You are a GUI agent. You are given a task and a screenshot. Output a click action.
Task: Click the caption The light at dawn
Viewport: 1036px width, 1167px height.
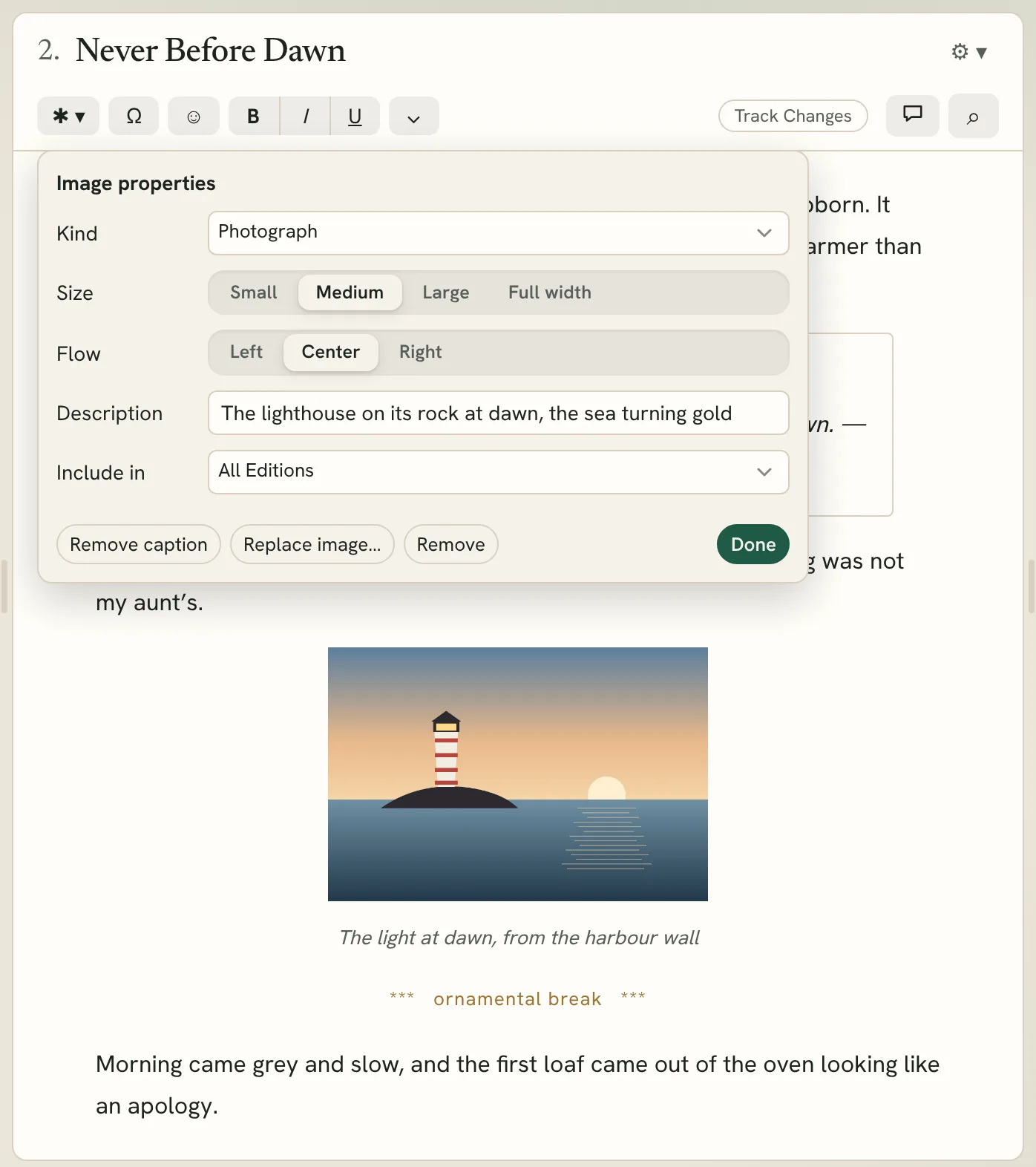point(519,938)
